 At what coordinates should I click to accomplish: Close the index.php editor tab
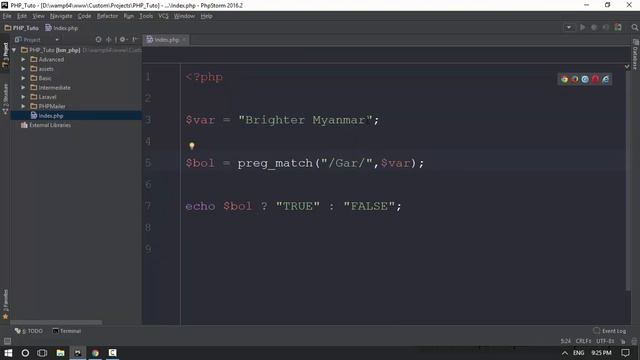point(184,40)
